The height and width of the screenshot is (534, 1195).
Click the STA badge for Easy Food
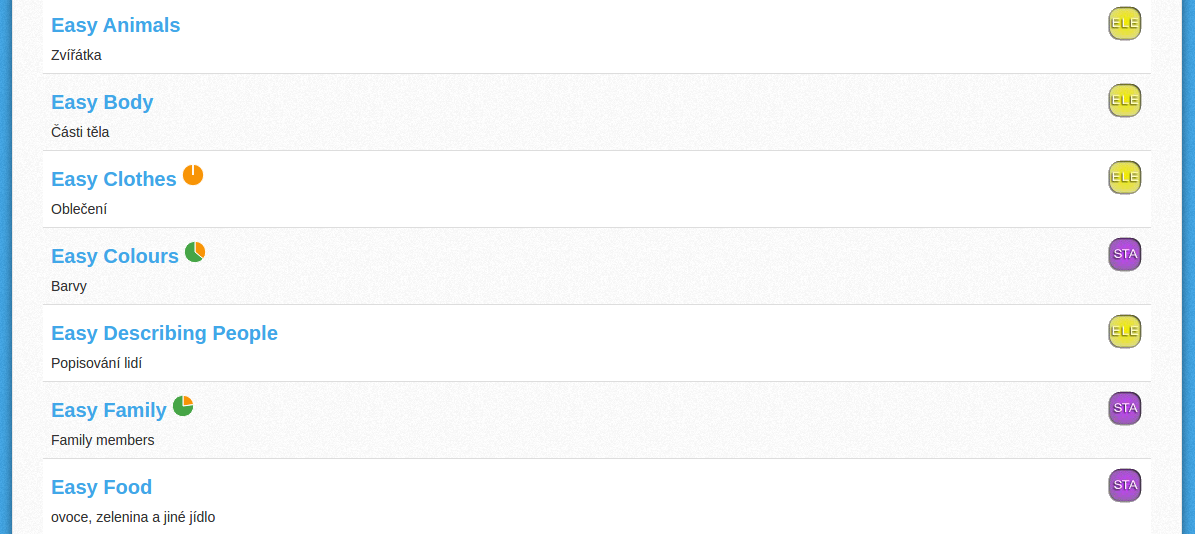(1124, 485)
